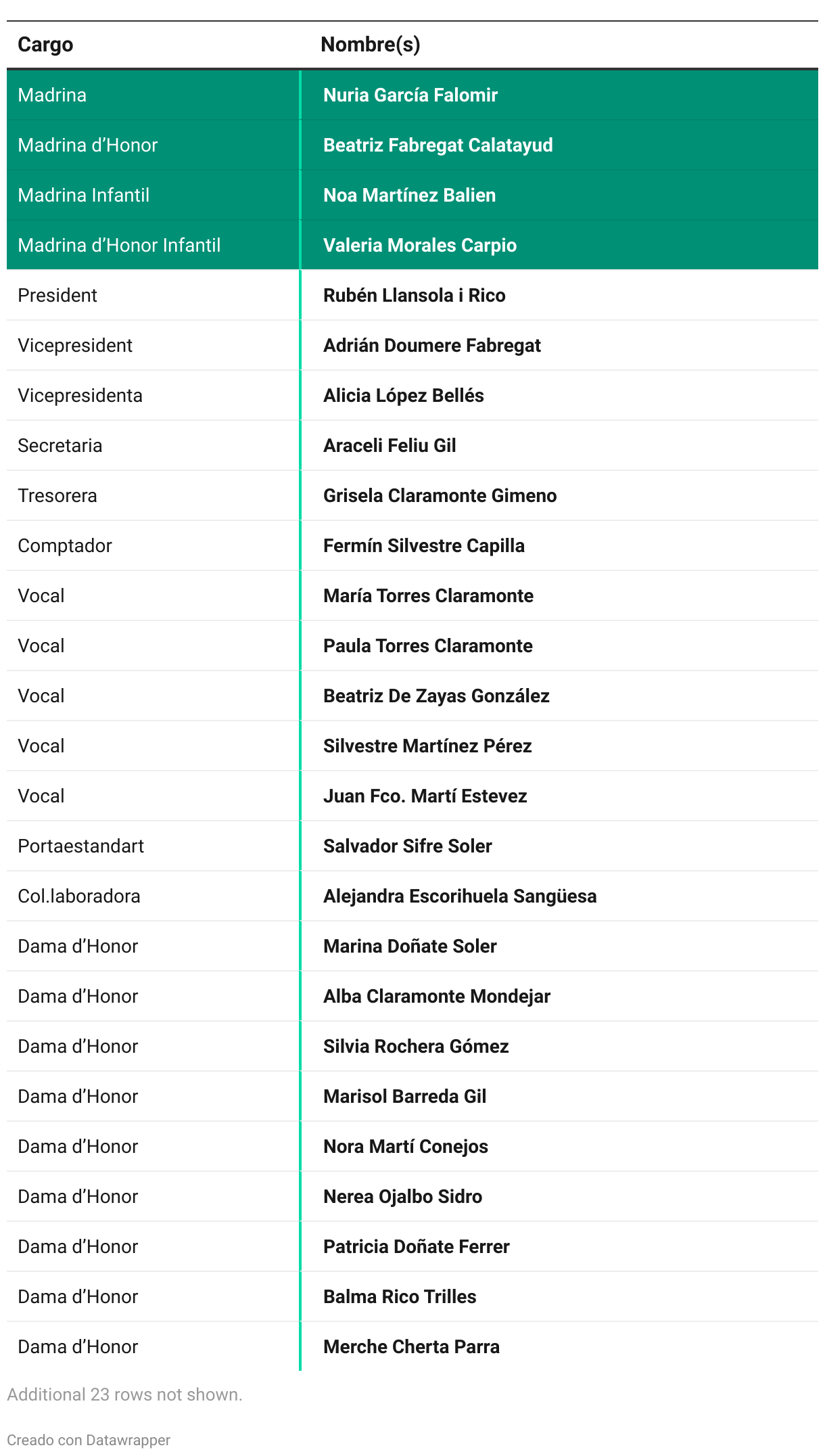The width and height of the screenshot is (825, 1456).
Task: Click the Nombre(s) column header
Action: pyautogui.click(x=370, y=45)
